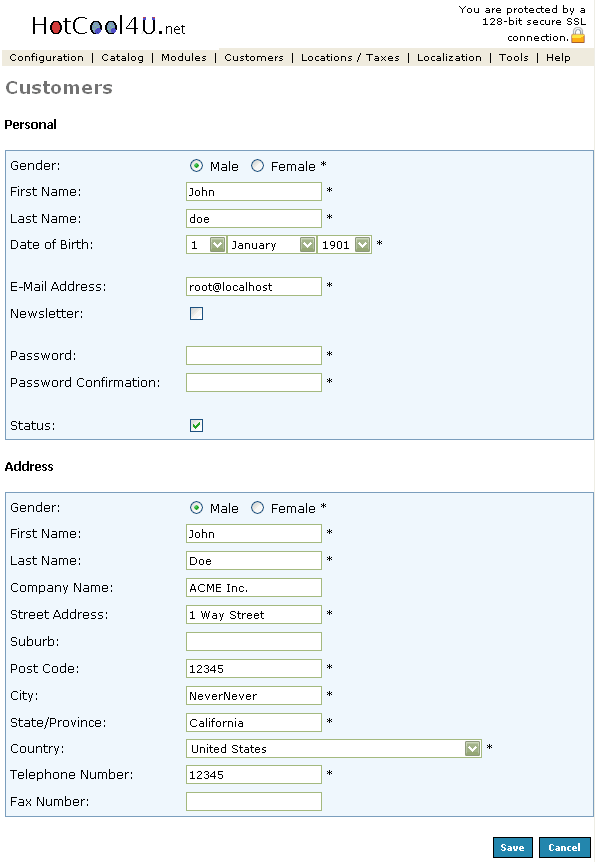Open the Catalog menu
Image resolution: width=600 pixels, height=862 pixels.
[x=122, y=58]
